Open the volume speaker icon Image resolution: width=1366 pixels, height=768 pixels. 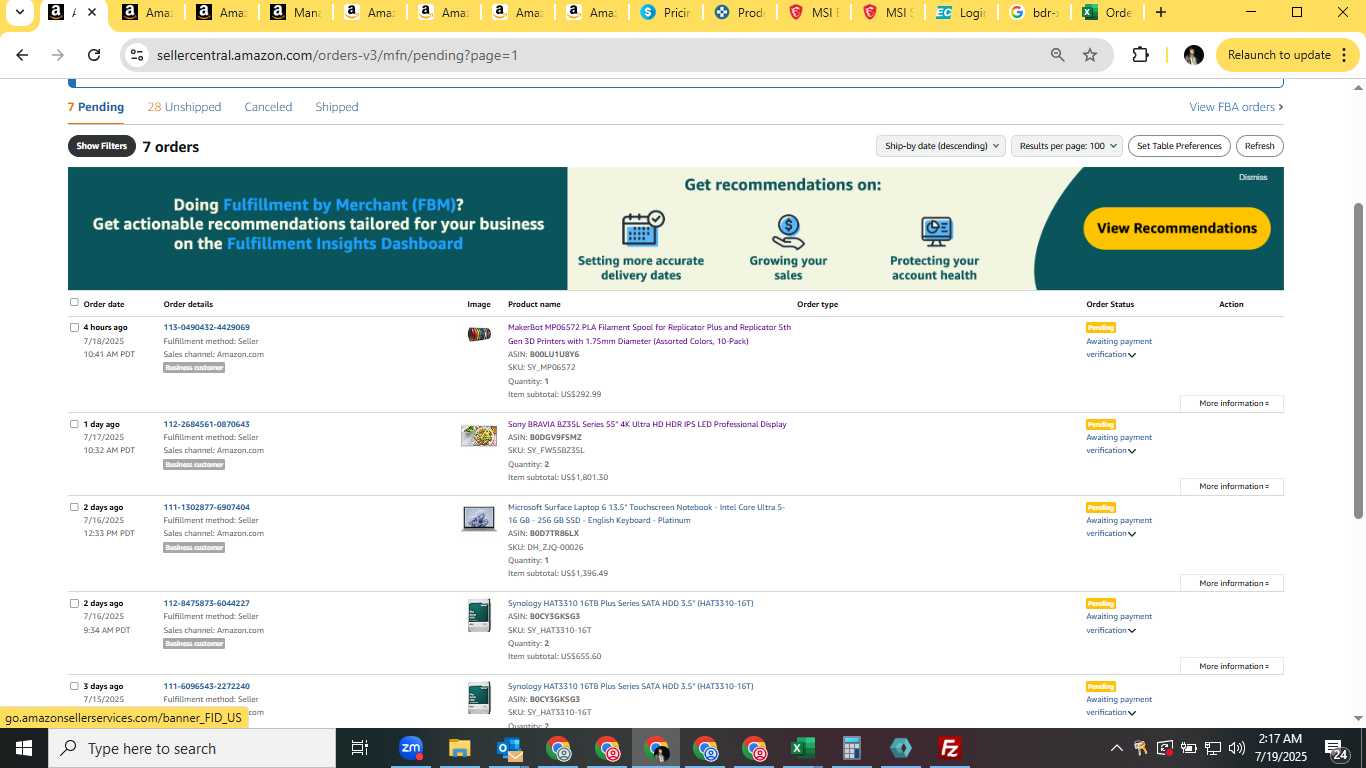coord(1237,748)
